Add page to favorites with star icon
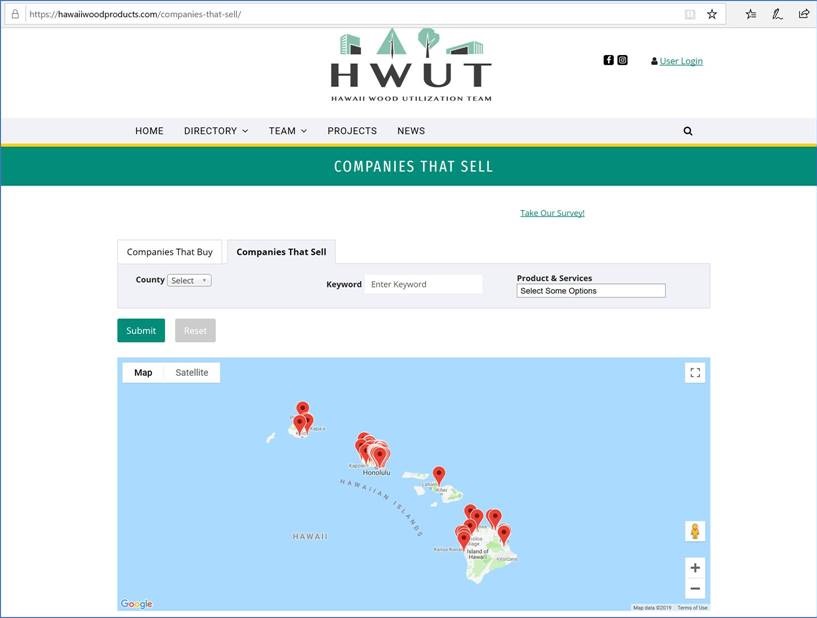The width and height of the screenshot is (817, 618). click(x=712, y=14)
